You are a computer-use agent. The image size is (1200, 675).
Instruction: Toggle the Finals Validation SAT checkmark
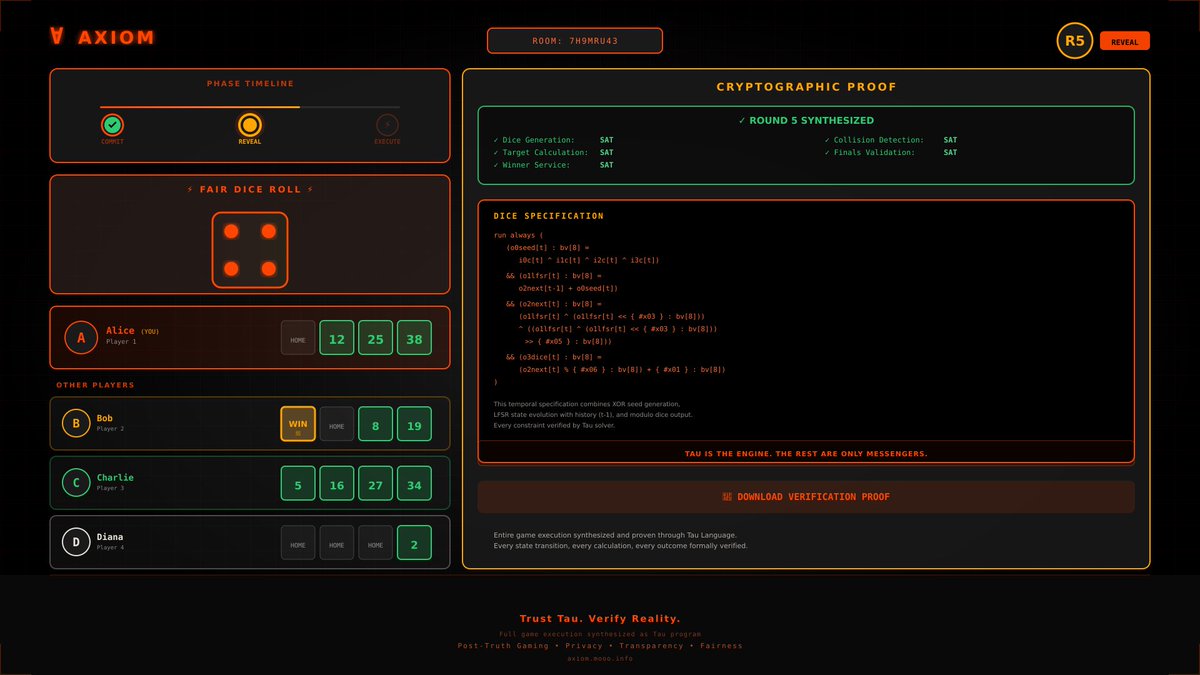pyautogui.click(x=829, y=152)
